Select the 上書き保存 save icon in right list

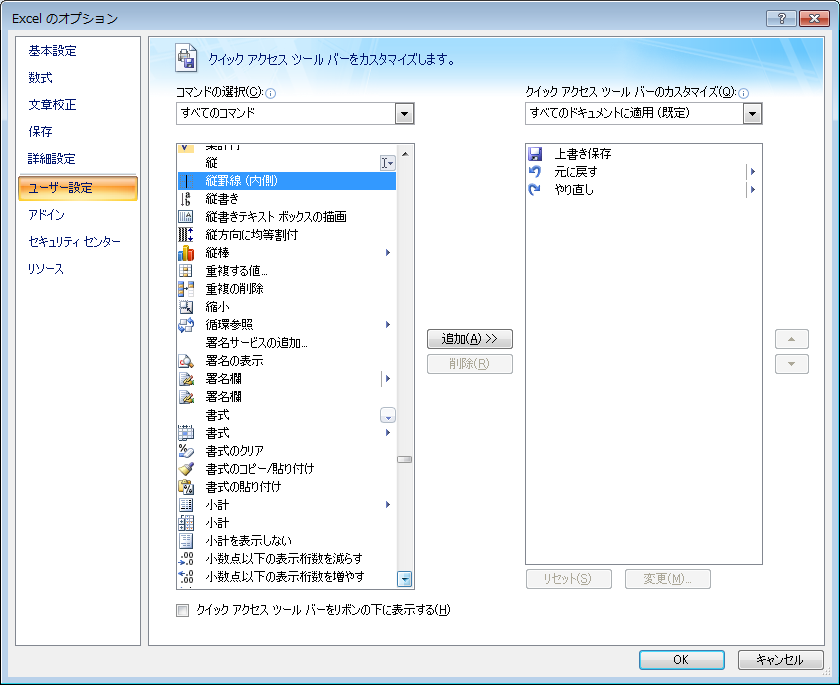coord(537,153)
